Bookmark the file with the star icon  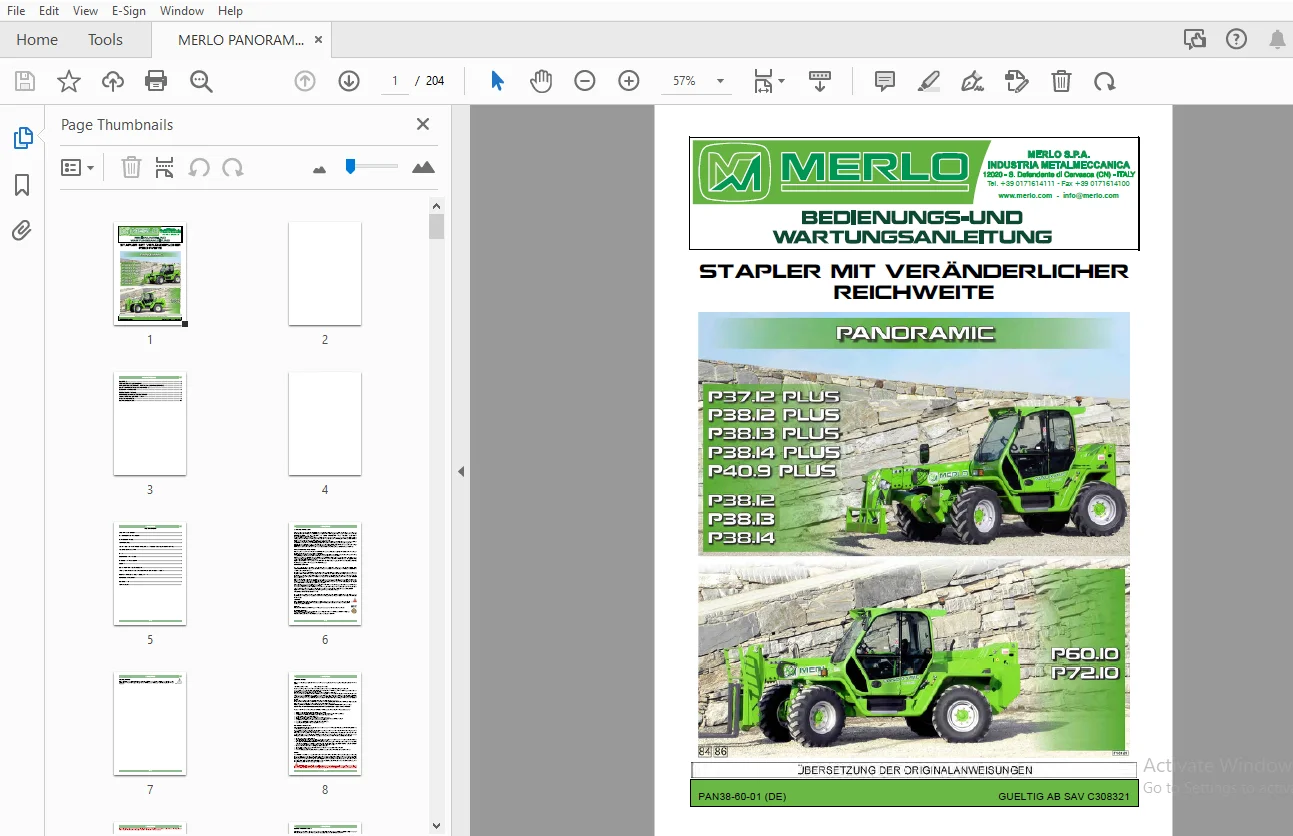click(69, 81)
